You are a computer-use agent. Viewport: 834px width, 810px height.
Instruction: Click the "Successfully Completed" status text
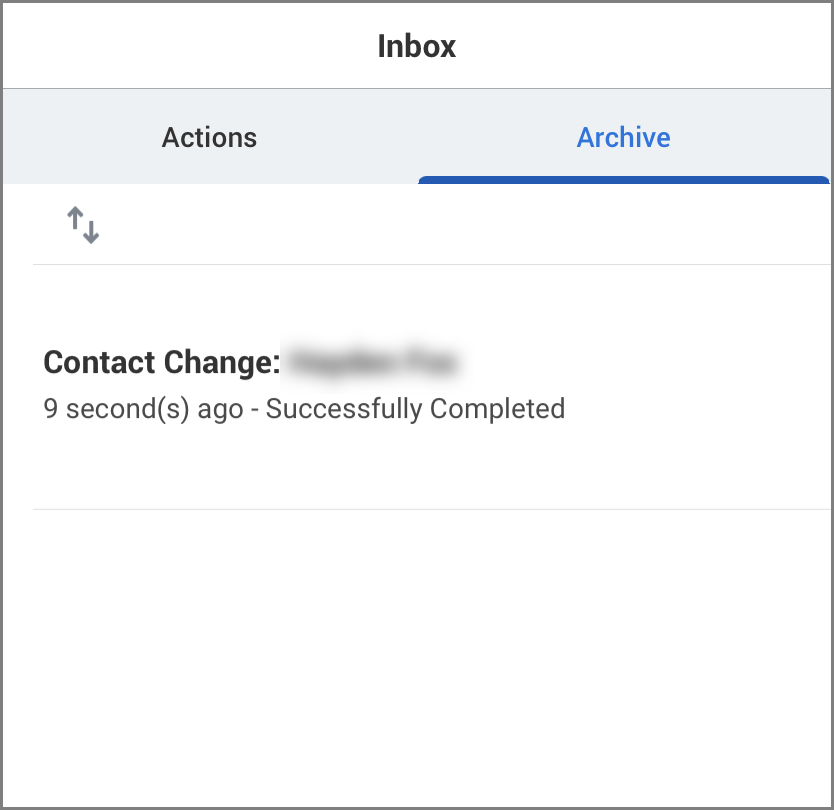click(x=415, y=408)
